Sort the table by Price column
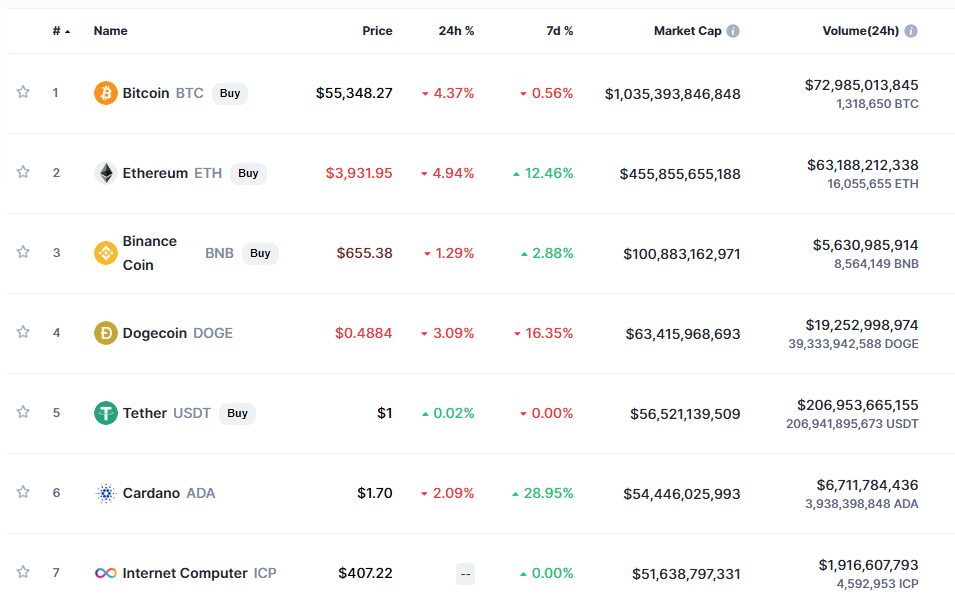This screenshot has width=955, height=605. click(377, 31)
